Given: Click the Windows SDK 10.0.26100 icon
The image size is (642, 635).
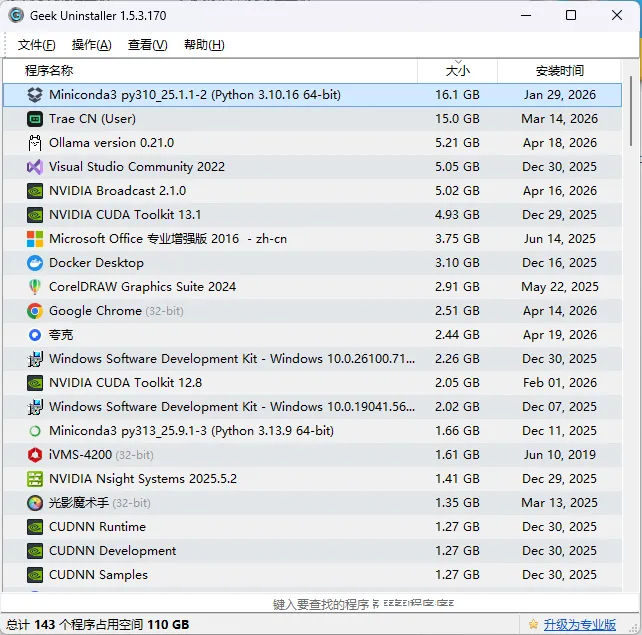Looking at the screenshot, I should (35, 359).
